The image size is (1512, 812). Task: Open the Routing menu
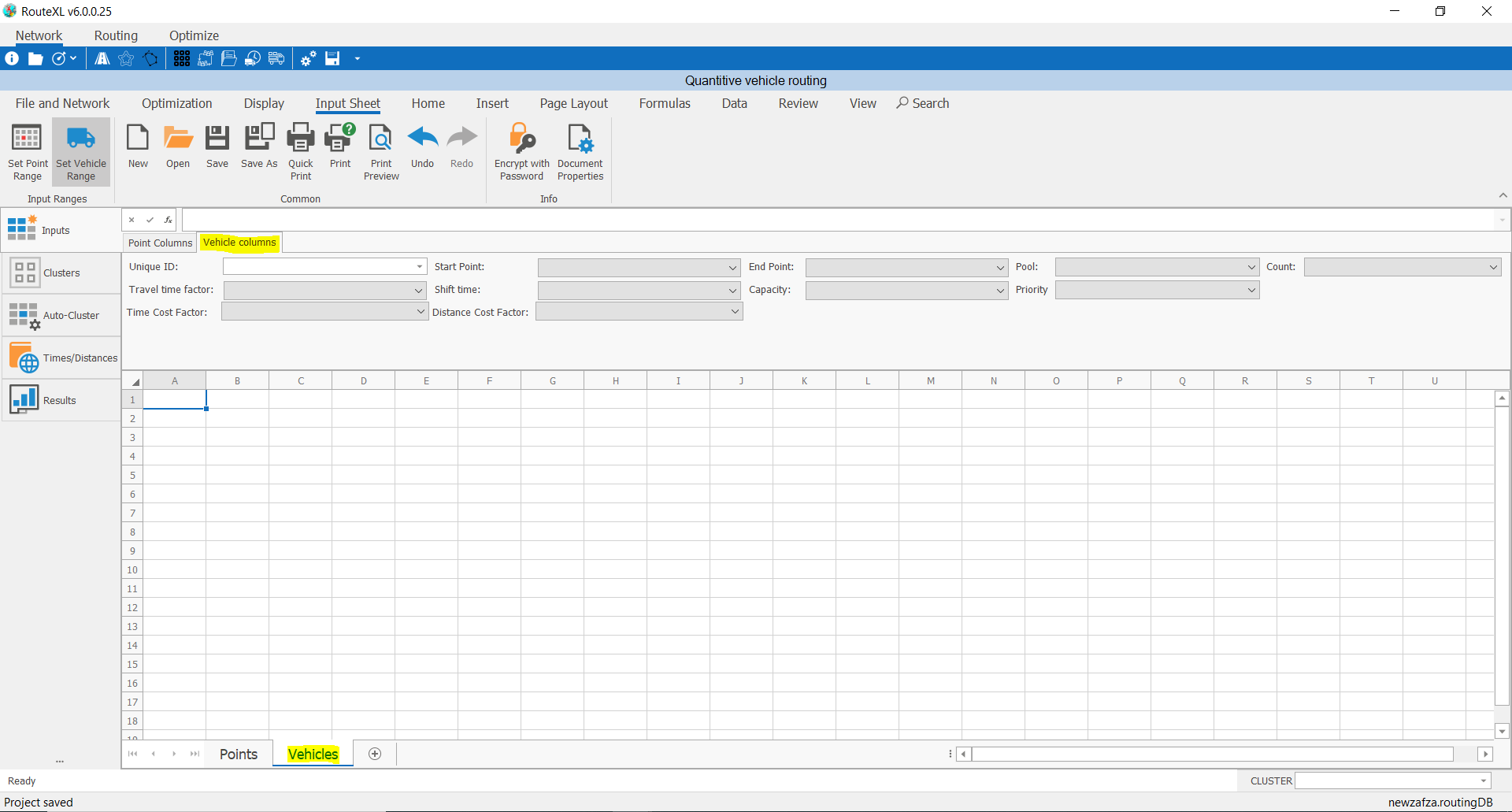[x=116, y=35]
